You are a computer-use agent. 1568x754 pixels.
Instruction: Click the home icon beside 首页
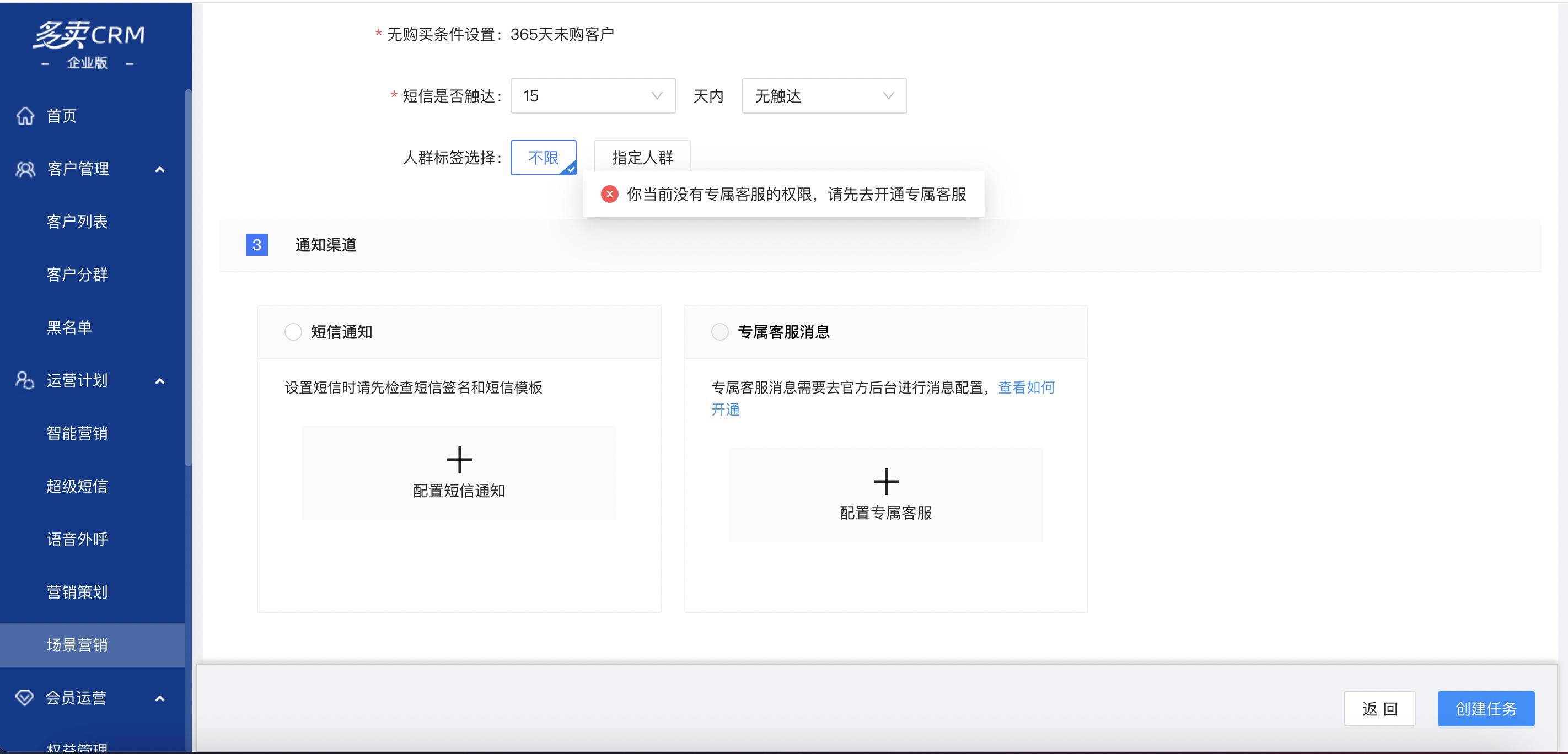25,116
